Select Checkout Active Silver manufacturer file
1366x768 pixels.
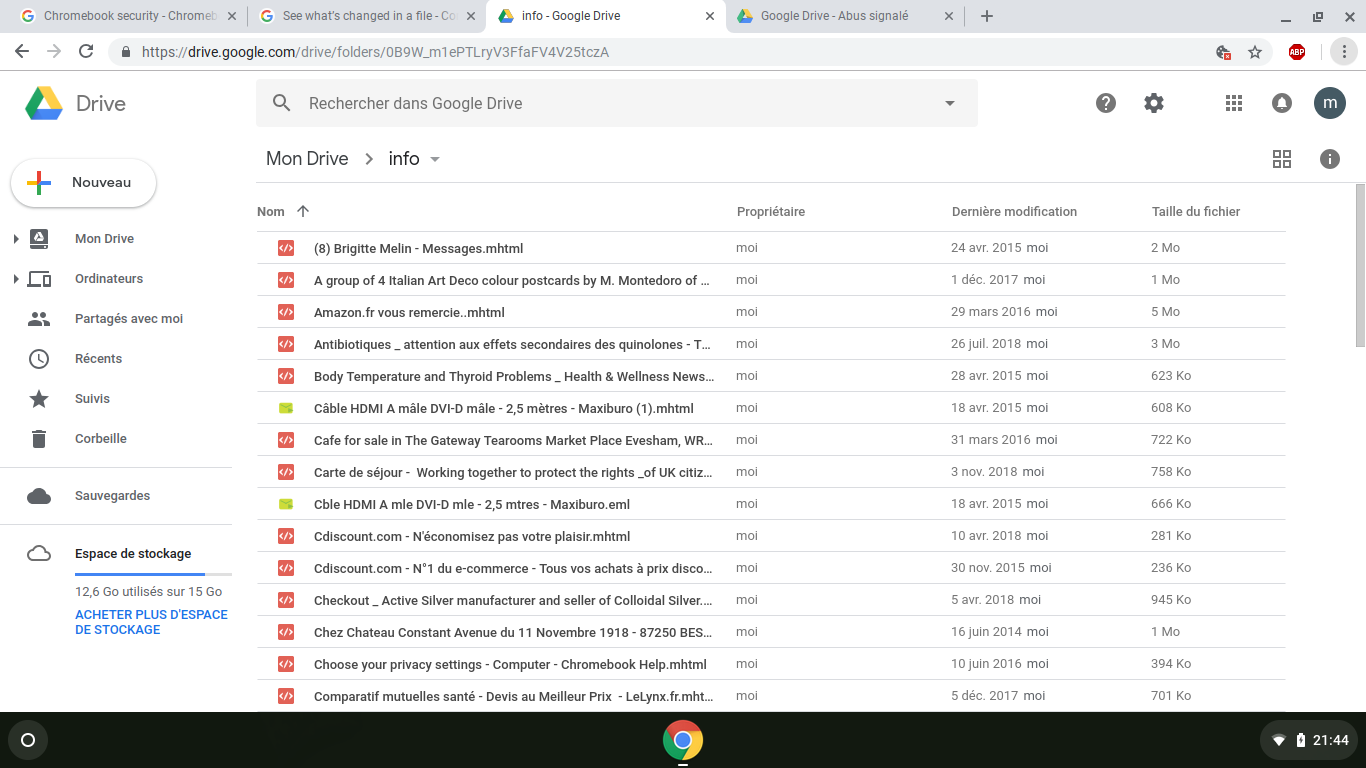coord(770,600)
